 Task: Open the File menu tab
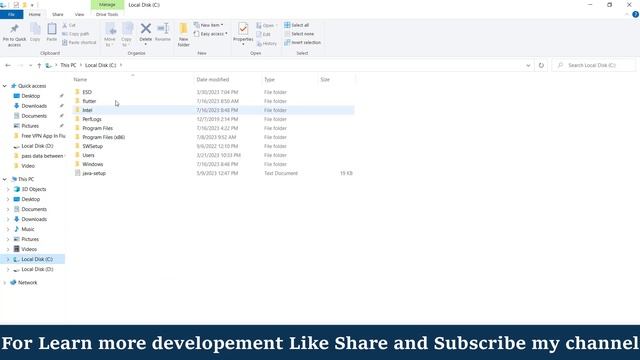[11, 15]
